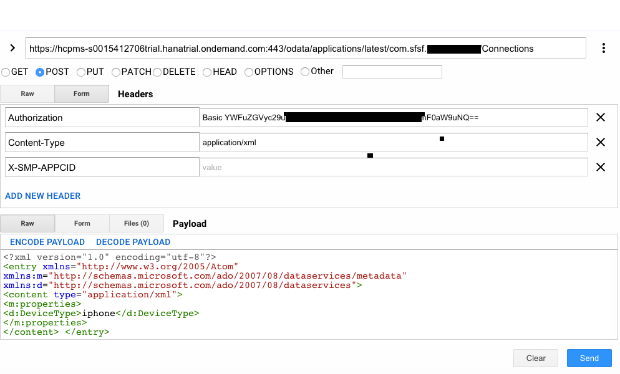Open the three-dot options menu
The image size is (620, 374).
pyautogui.click(x=603, y=48)
